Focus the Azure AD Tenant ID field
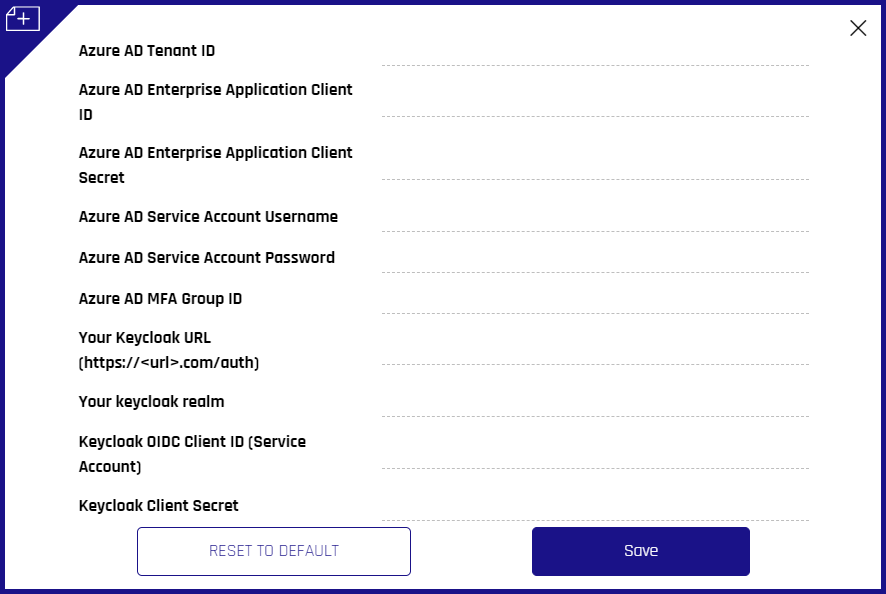This screenshot has width=886, height=594. (595, 54)
